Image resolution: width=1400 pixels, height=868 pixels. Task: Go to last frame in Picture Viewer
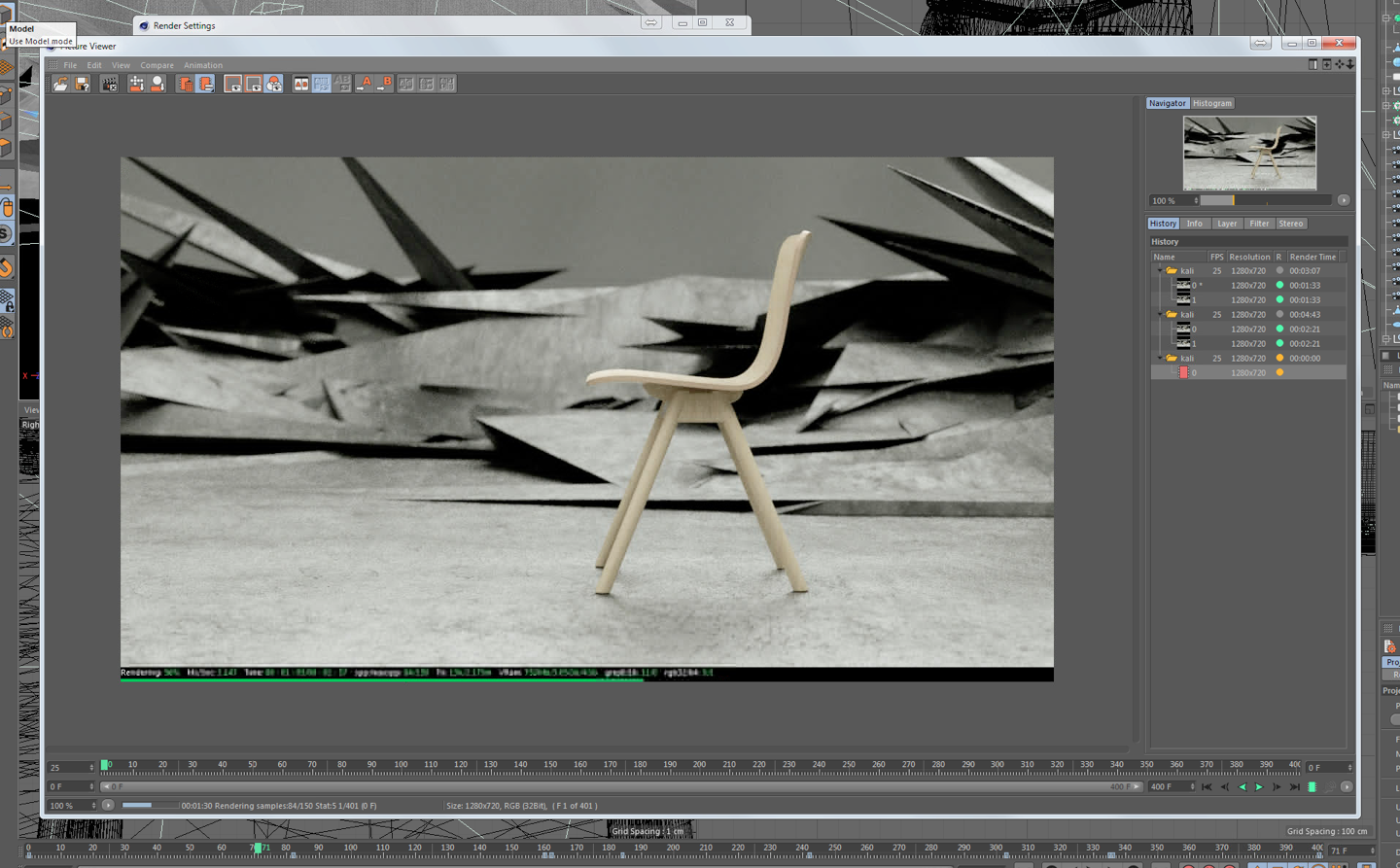(1294, 787)
